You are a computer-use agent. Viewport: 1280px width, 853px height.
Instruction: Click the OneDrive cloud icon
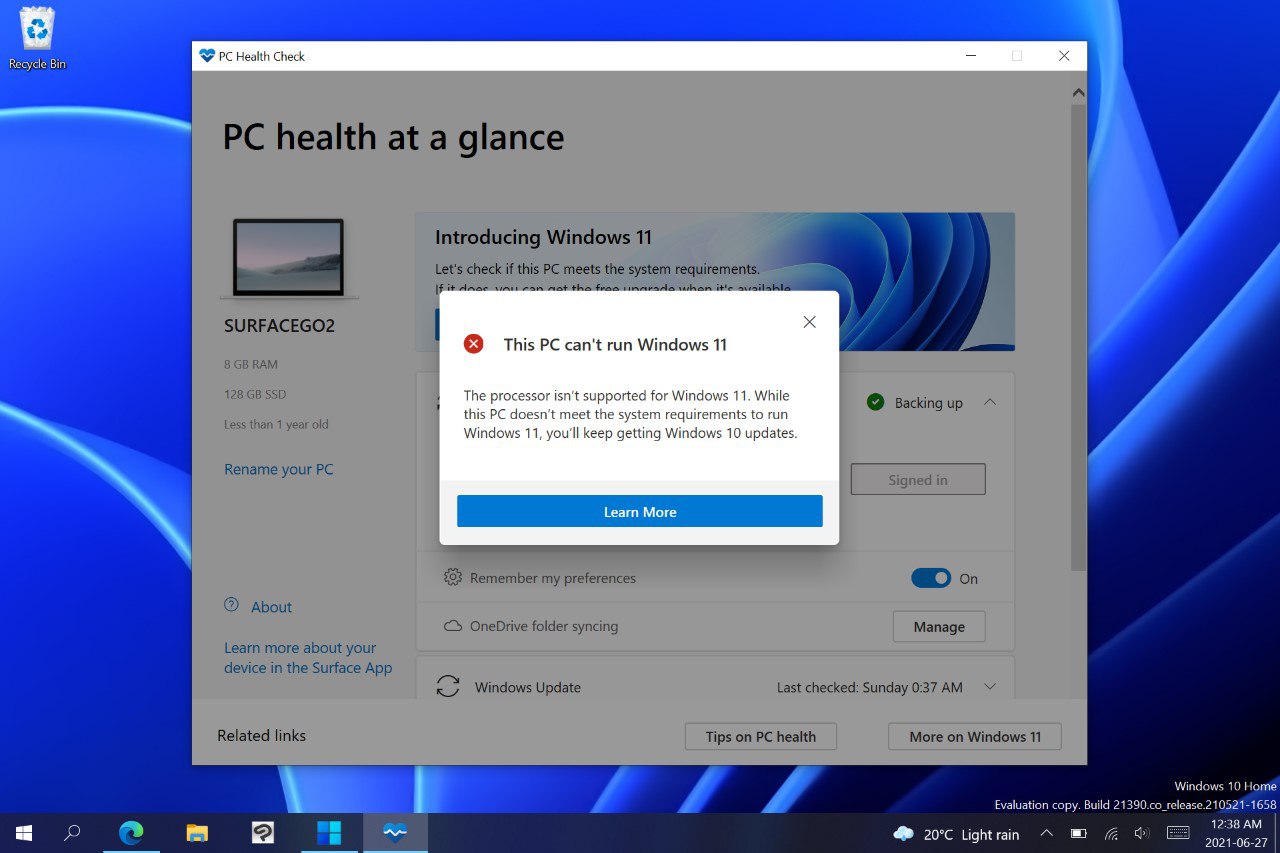point(453,626)
